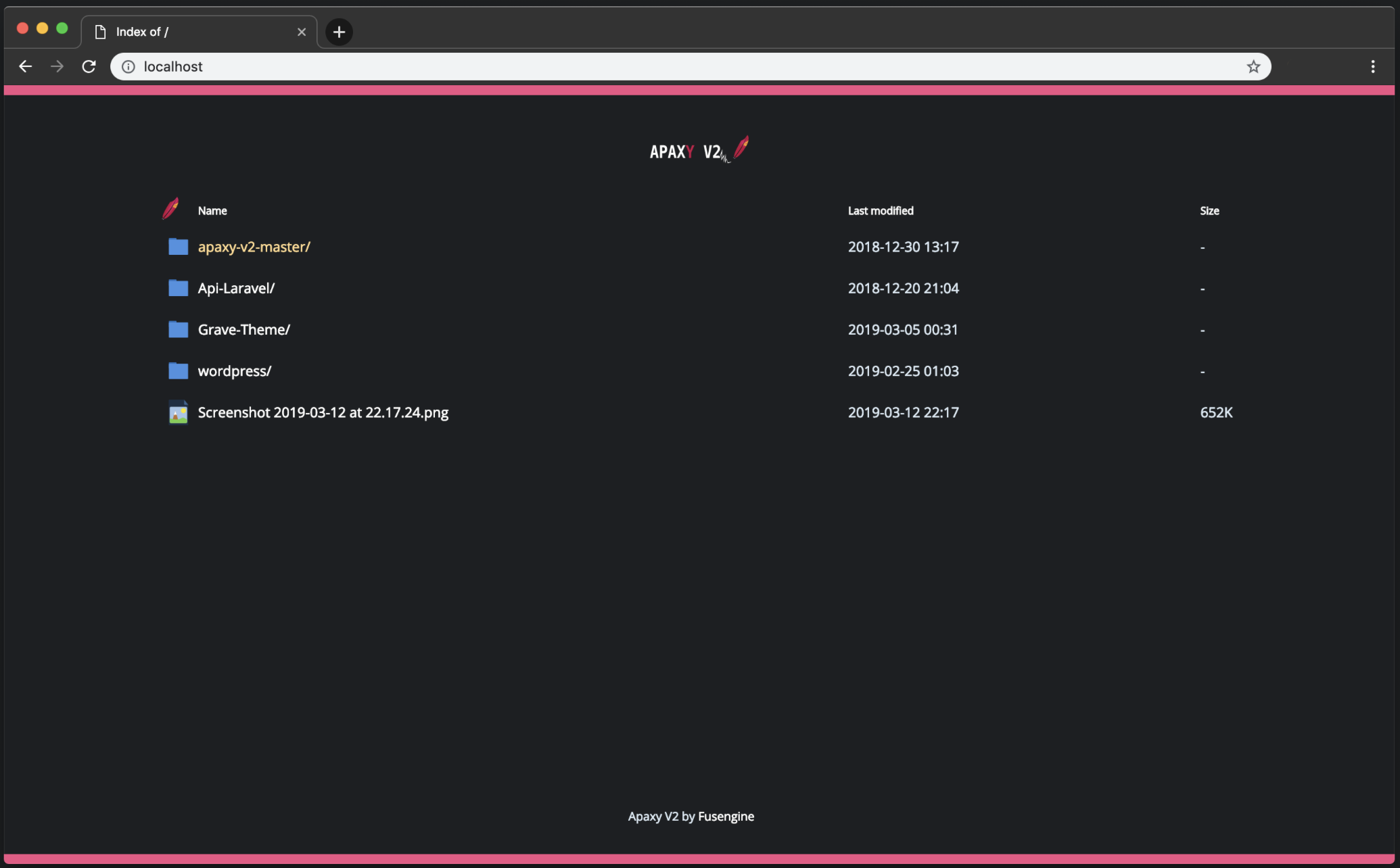Sort listing by Size column
The width and height of the screenshot is (1400, 868).
coord(1209,211)
